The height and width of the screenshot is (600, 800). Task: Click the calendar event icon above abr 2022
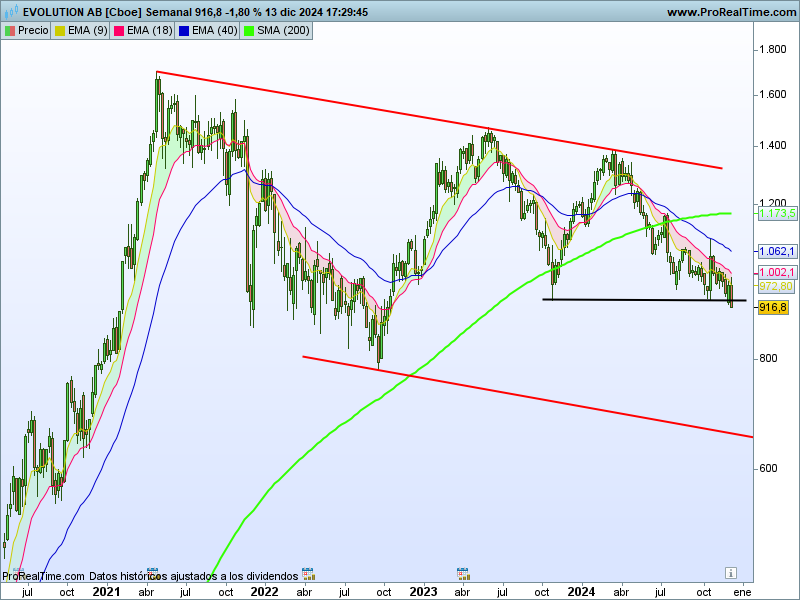pos(308,573)
